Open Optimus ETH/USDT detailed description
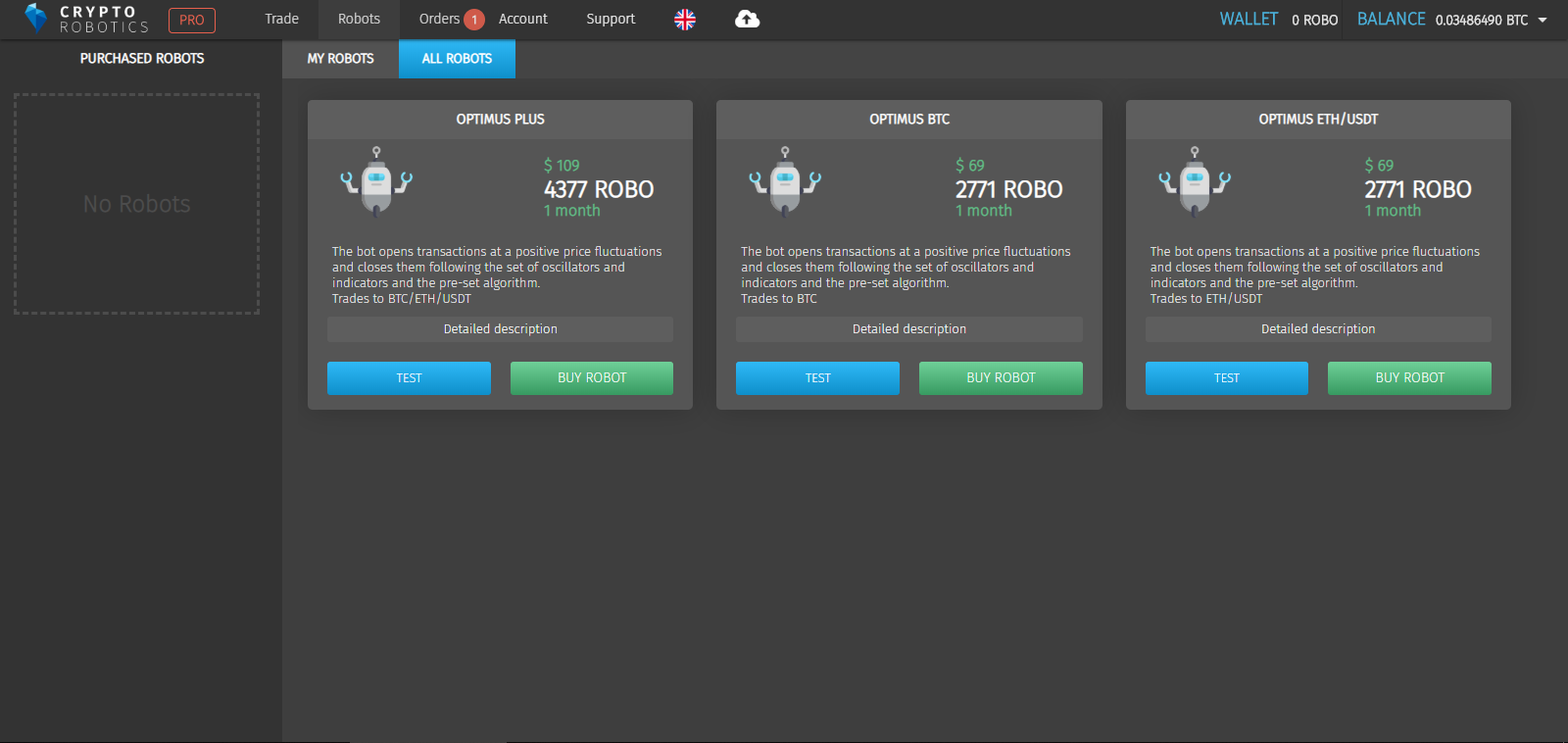The image size is (1568, 743). [1318, 329]
